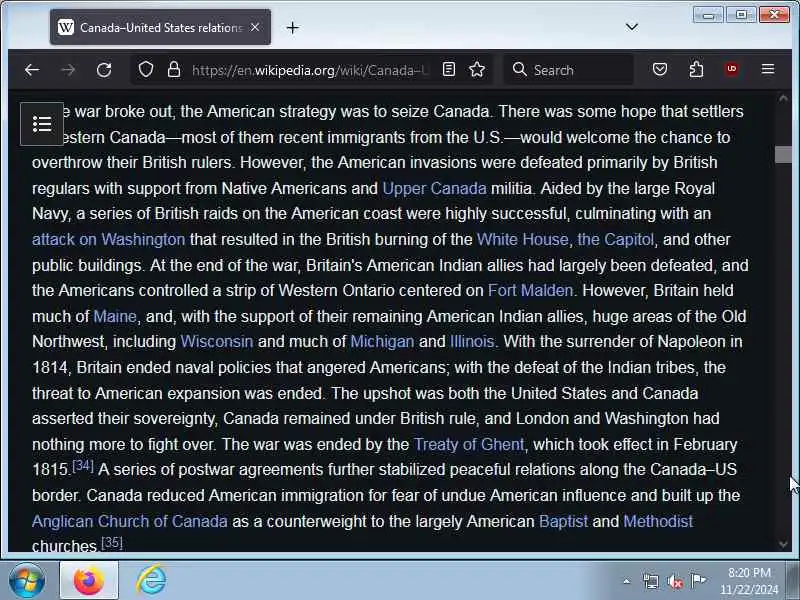
Task: Follow the Fort Malden link
Action: point(531,290)
